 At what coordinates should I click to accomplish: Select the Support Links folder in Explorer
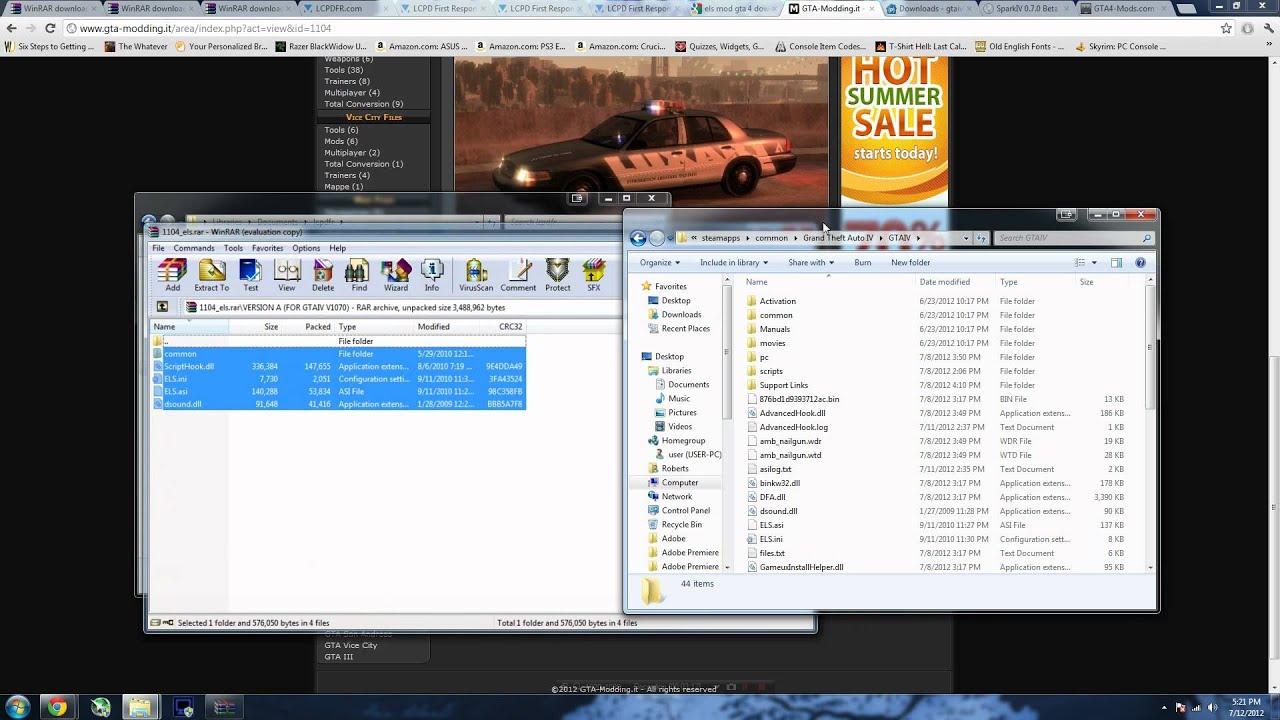pos(783,385)
